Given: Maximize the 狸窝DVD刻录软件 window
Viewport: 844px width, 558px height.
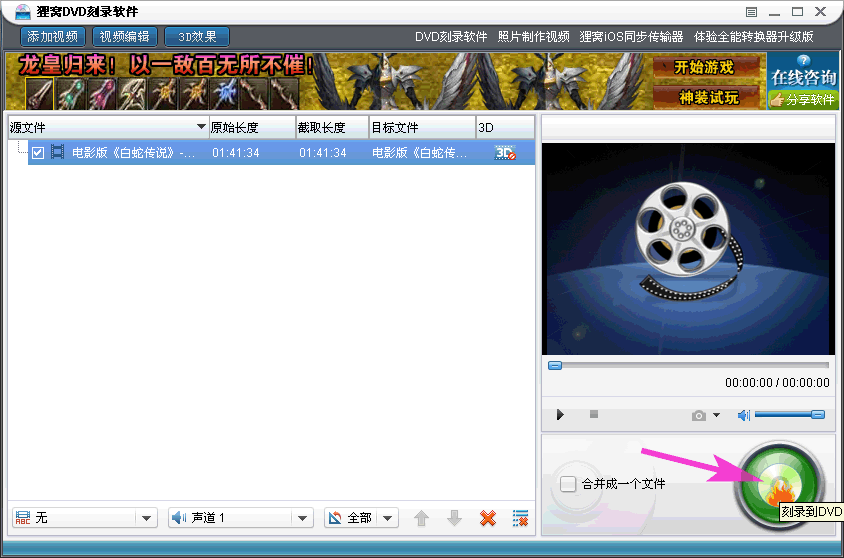Looking at the screenshot, I should click(x=798, y=11).
